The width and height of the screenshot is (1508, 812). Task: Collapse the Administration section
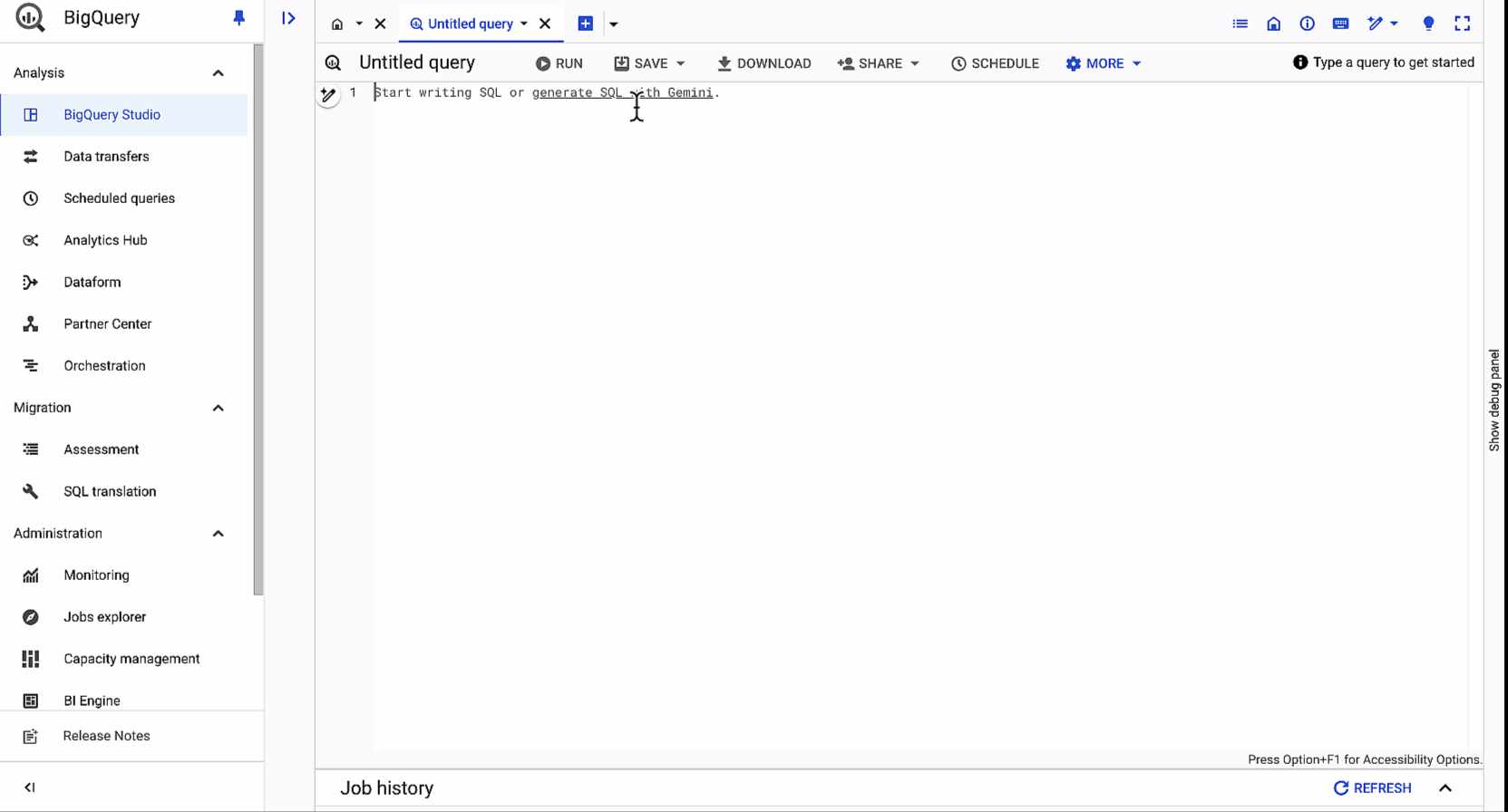tap(218, 534)
